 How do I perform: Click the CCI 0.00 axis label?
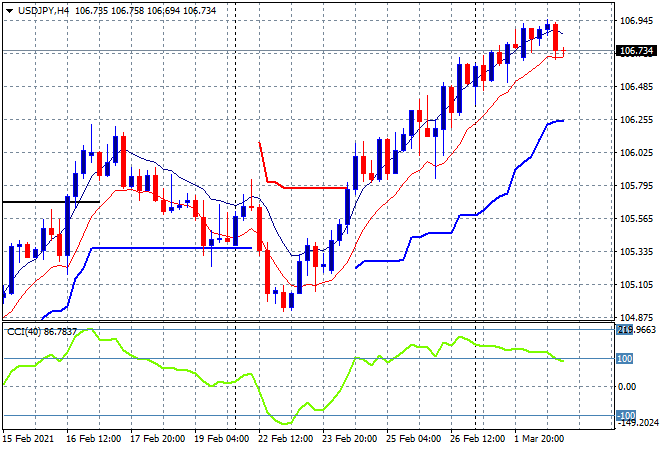tap(627, 386)
